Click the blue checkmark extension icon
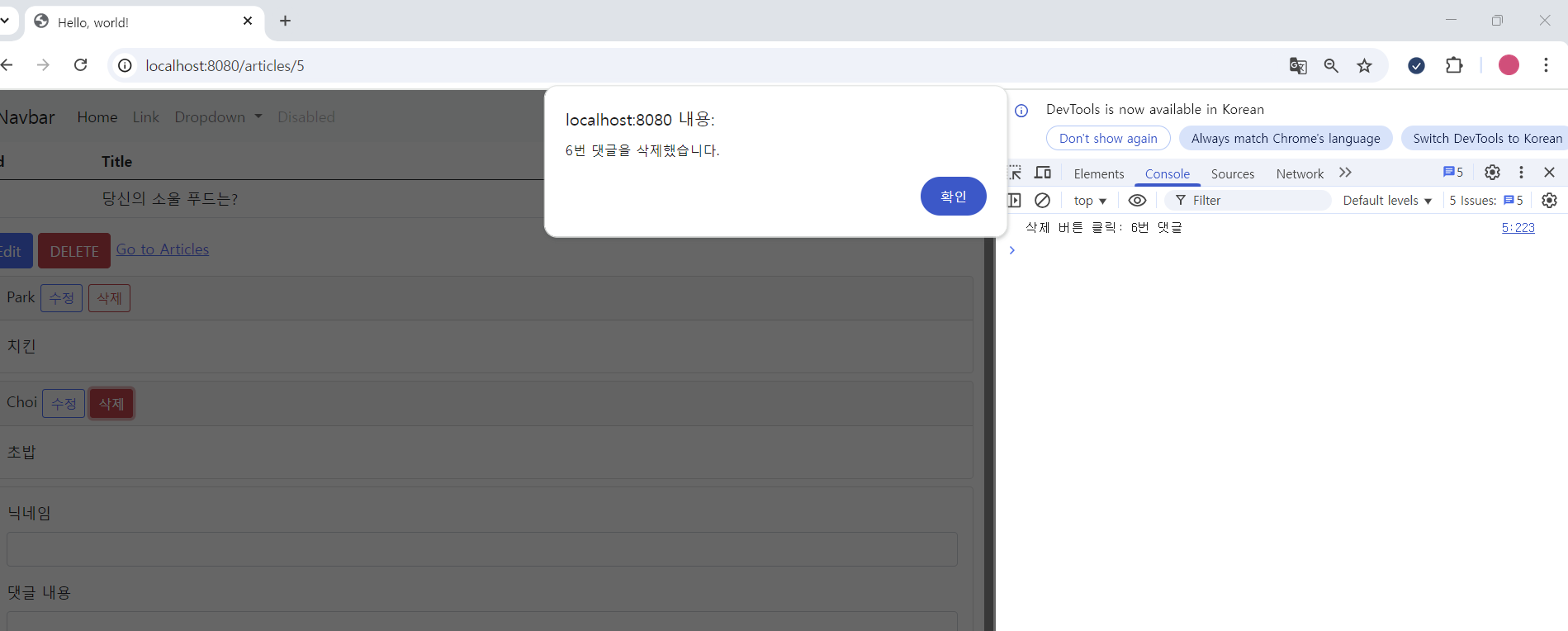This screenshot has height=631, width=1568. [1416, 65]
